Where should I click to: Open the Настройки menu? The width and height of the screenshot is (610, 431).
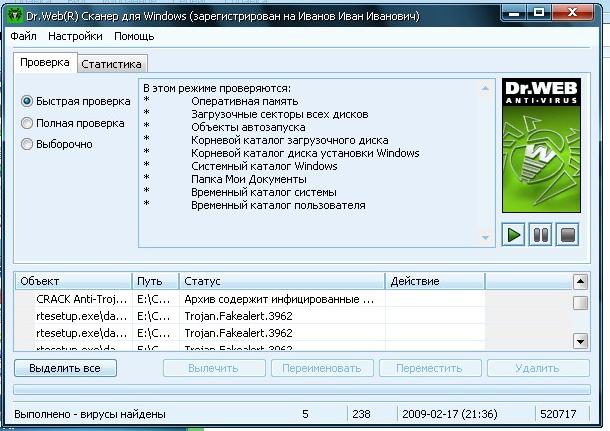point(75,36)
